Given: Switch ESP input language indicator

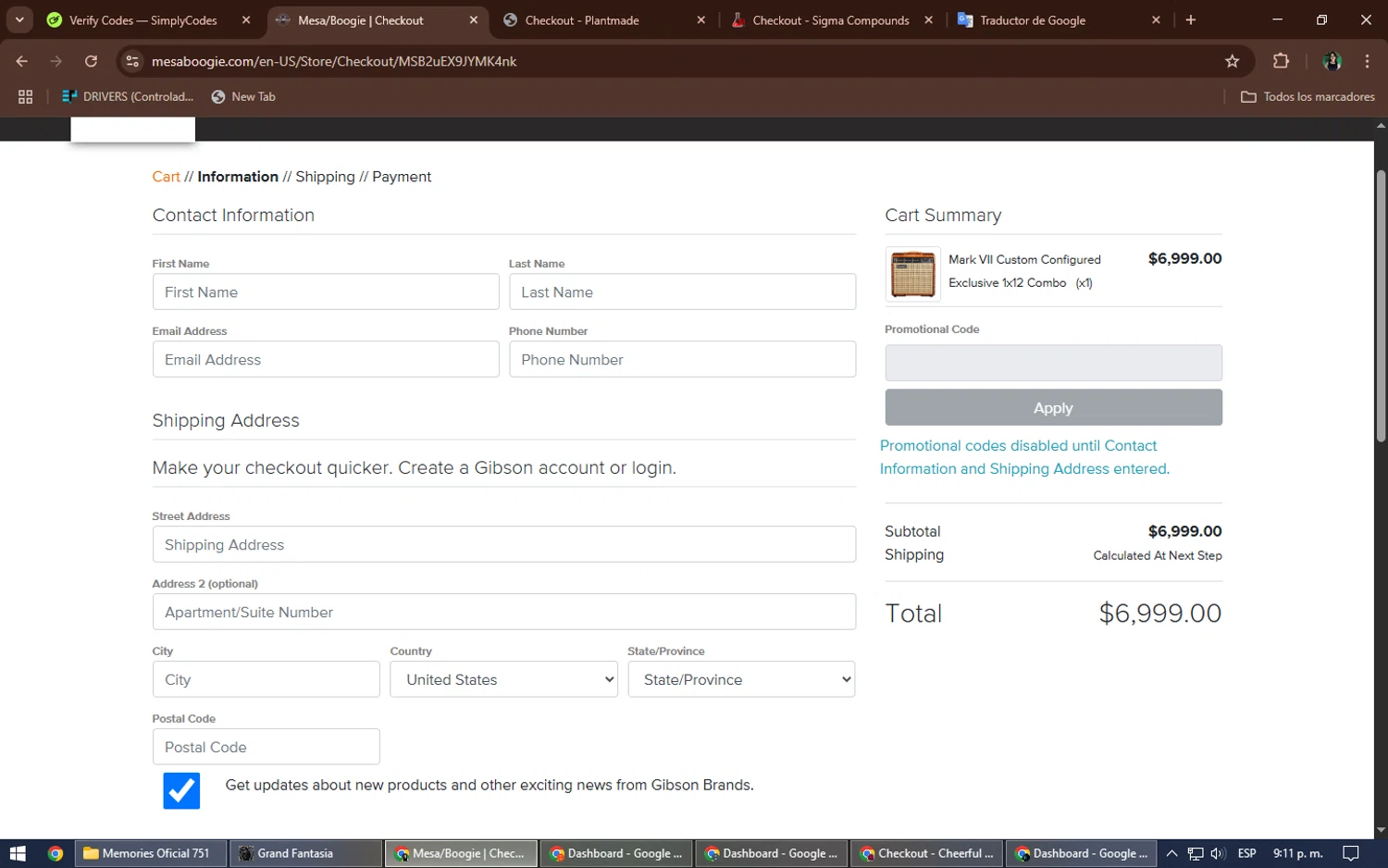Looking at the screenshot, I should (1246, 853).
